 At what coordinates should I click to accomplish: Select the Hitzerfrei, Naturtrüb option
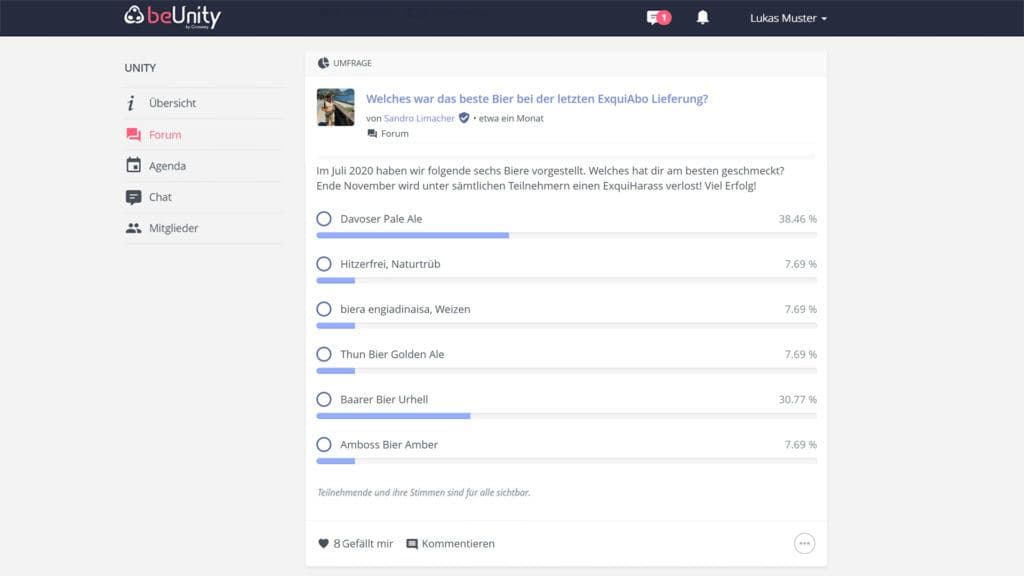(324, 264)
